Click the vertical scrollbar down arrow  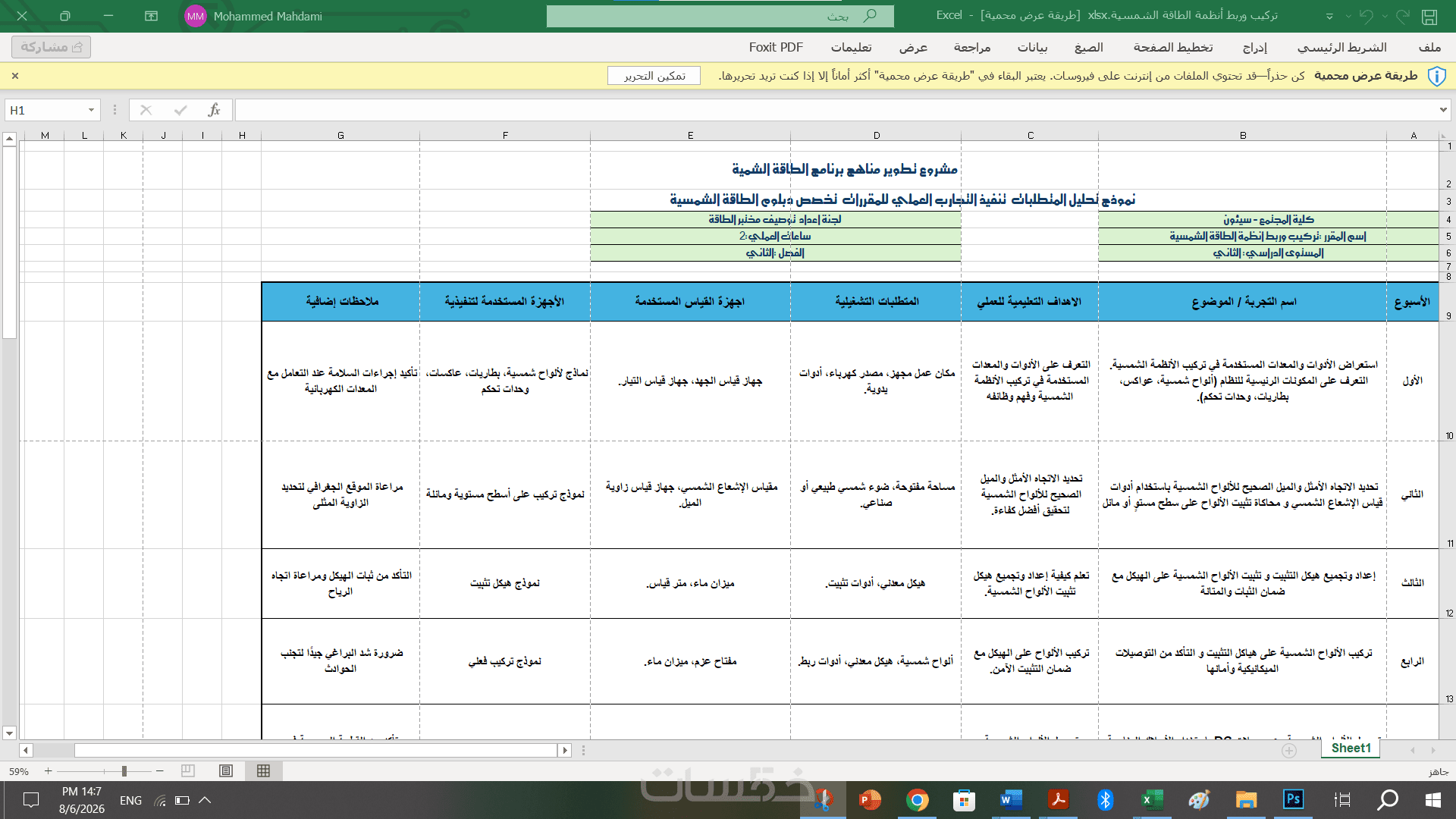[x=9, y=733]
